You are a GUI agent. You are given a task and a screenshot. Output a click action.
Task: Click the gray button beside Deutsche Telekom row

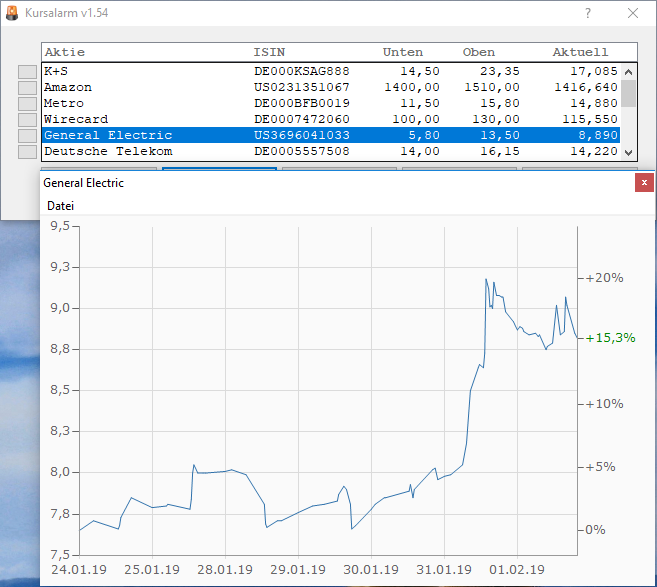pyautogui.click(x=27, y=152)
